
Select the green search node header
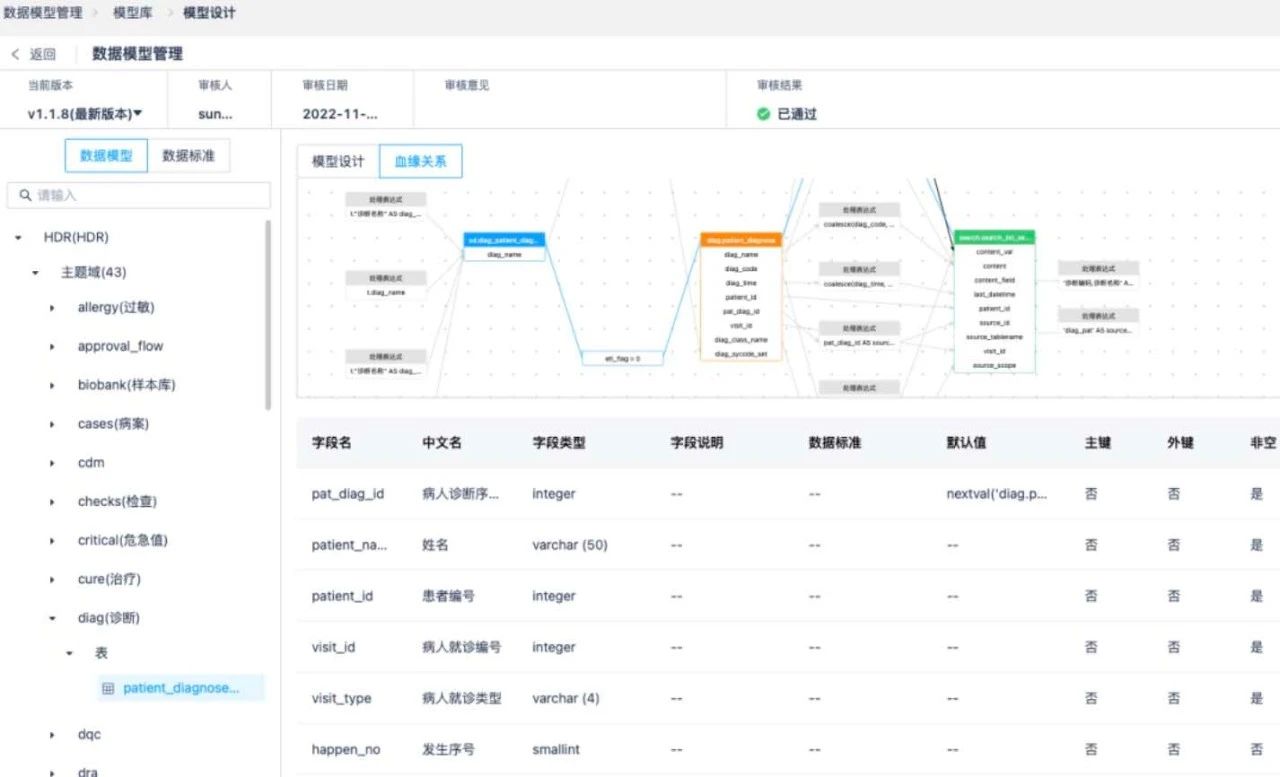(994, 237)
